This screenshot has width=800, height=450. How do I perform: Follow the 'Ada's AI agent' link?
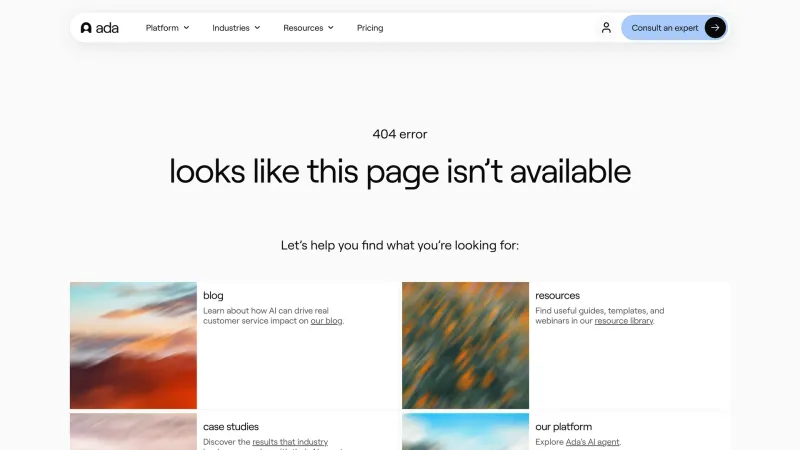[x=592, y=442]
